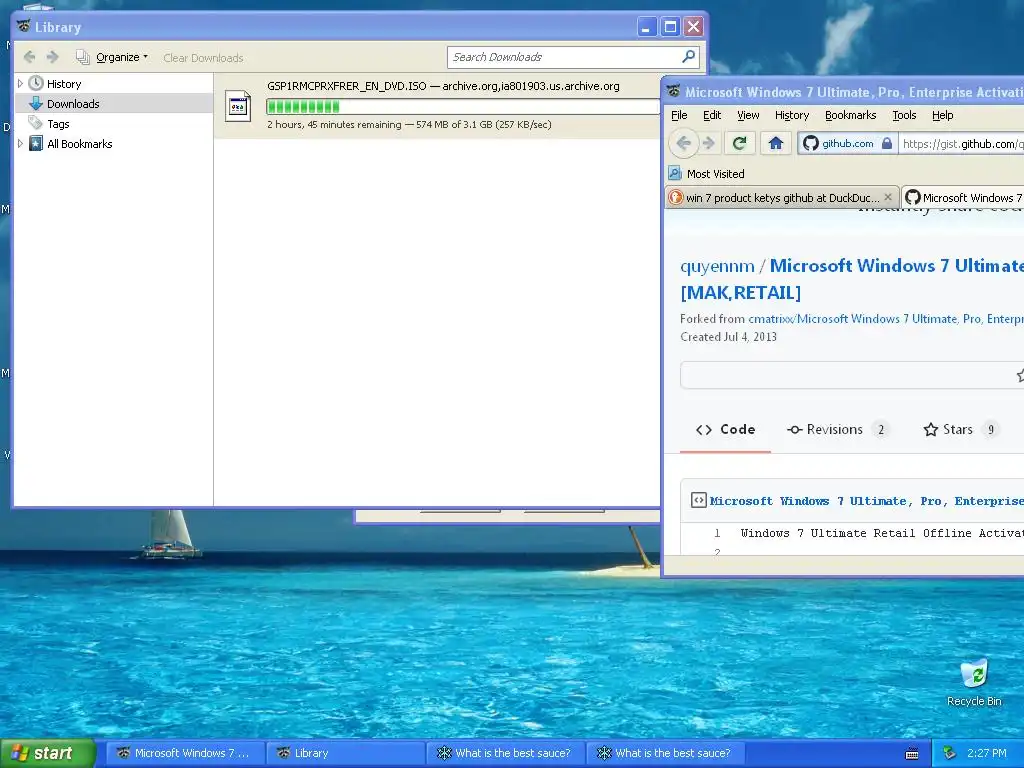Click the on-screen keyboard tray icon
The width and height of the screenshot is (1024, 768).
[912, 754]
